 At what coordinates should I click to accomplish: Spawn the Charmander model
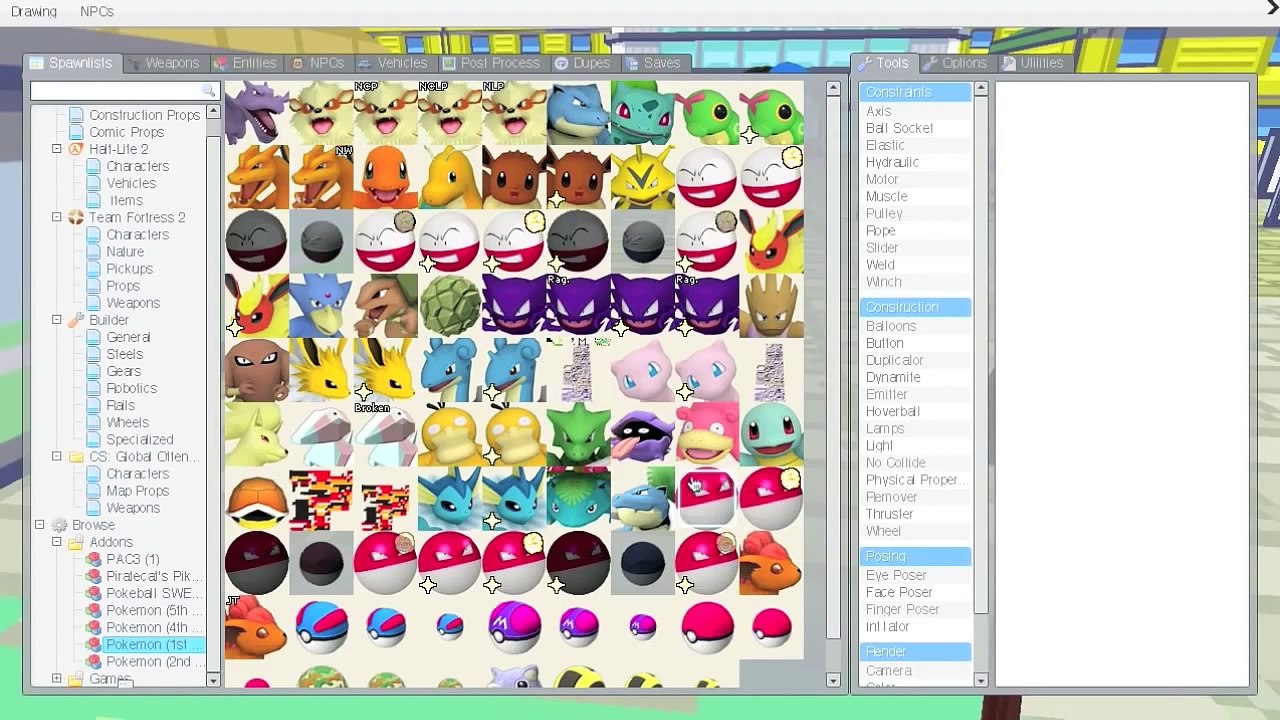click(x=385, y=178)
